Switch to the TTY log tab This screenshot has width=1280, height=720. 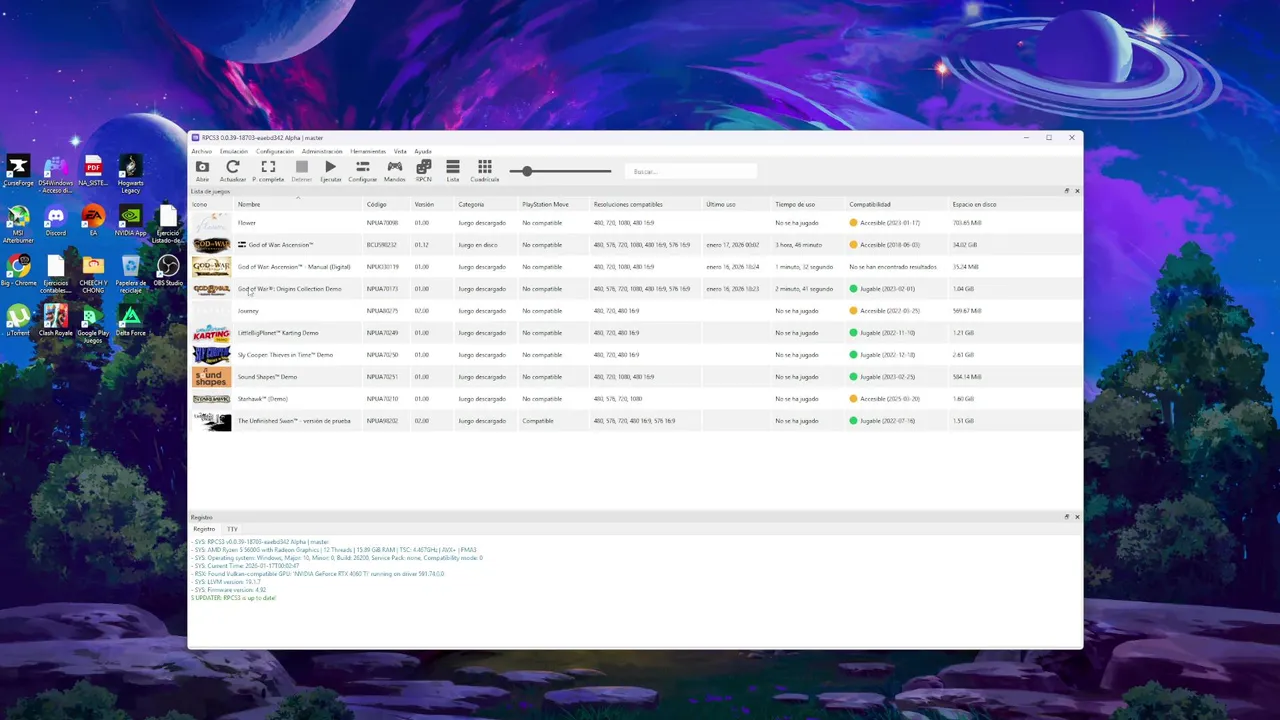232,529
